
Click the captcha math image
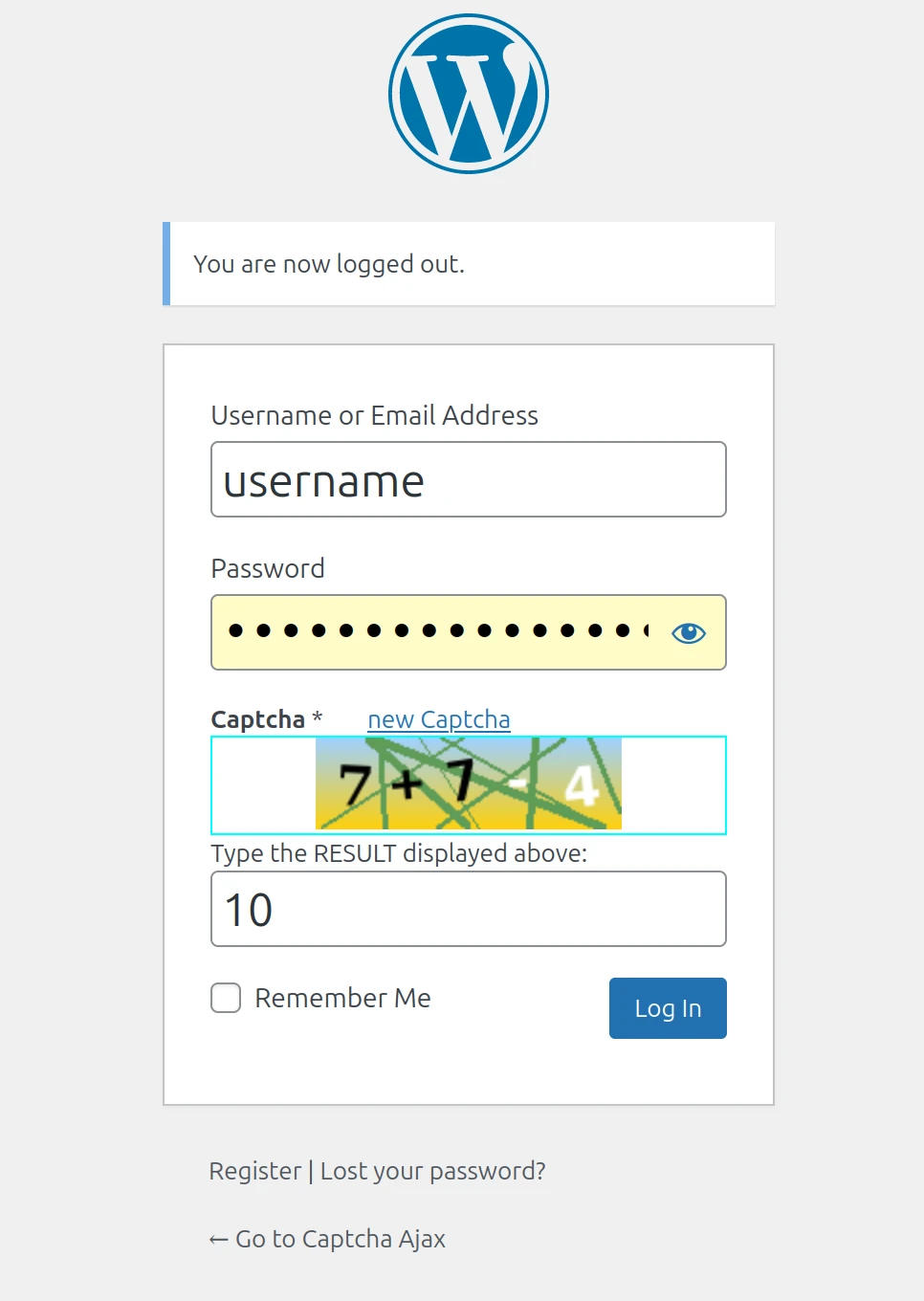click(469, 783)
